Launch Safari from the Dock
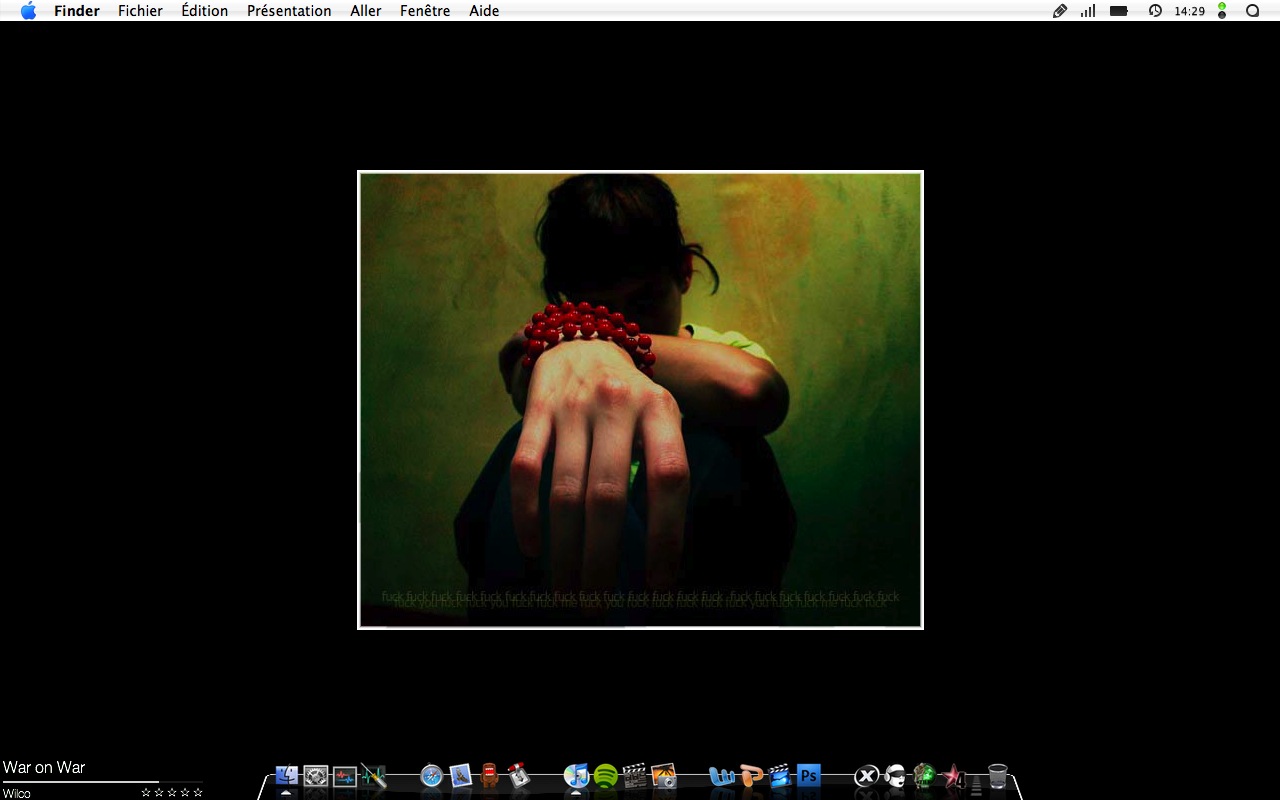1280x800 pixels. pos(432,776)
